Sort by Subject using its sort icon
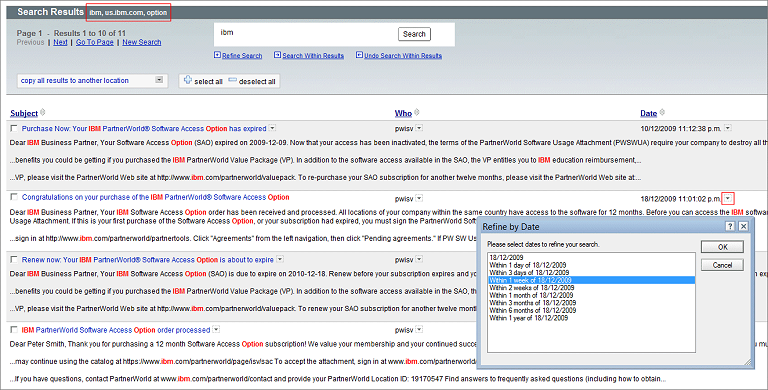768x390 pixels. (x=43, y=112)
